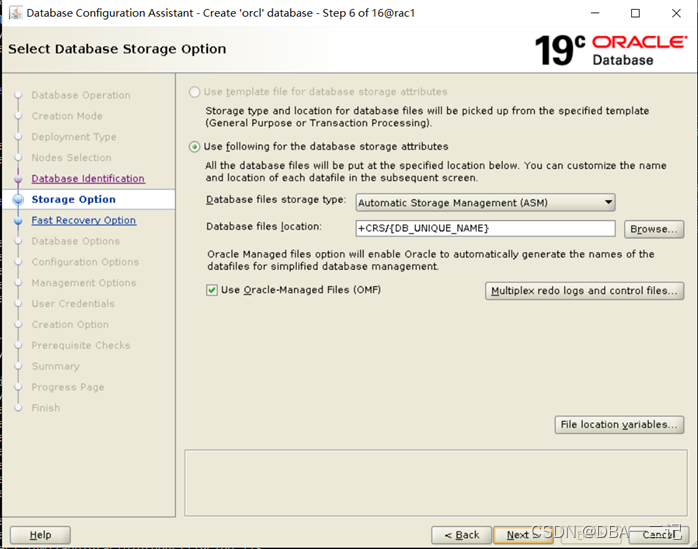698x549 pixels.
Task: Click the Configuration Options step
Action: tap(85, 262)
